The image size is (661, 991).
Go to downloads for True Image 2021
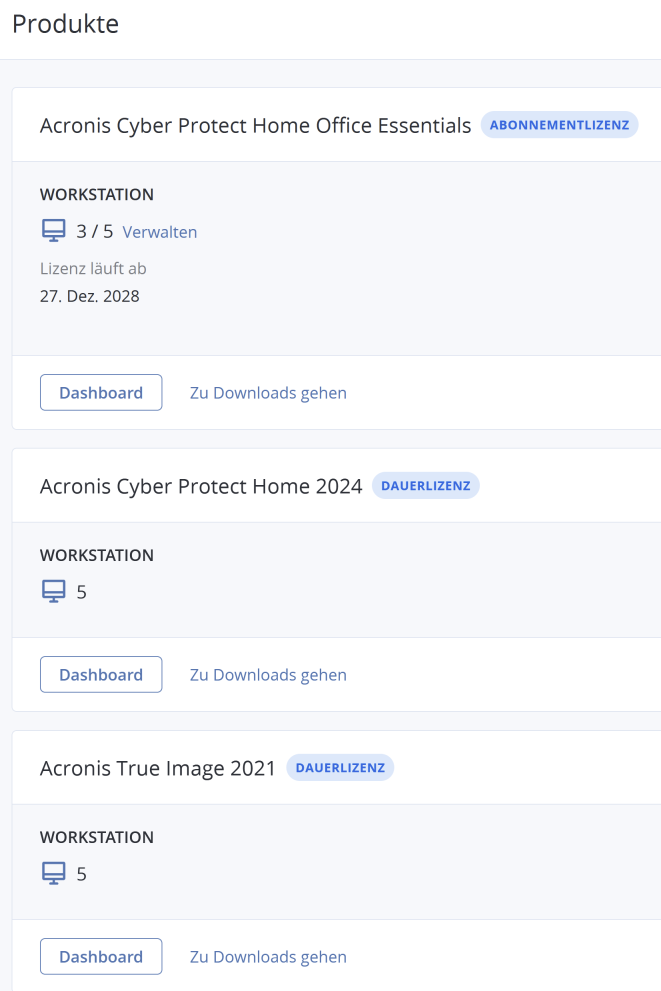pyautogui.click(x=268, y=957)
